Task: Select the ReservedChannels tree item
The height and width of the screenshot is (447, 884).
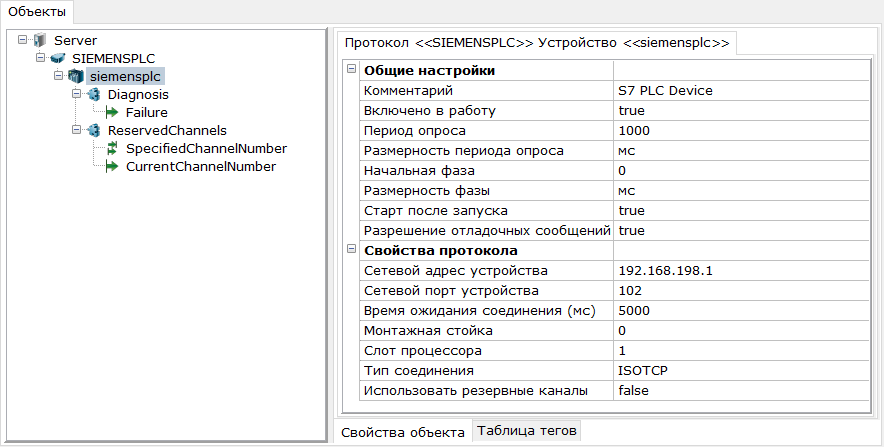Action: [x=167, y=131]
